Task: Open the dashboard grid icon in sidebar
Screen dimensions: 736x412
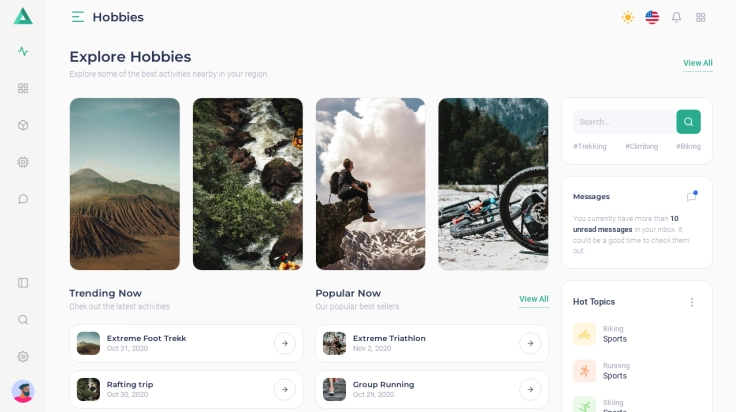Action: pos(23,88)
